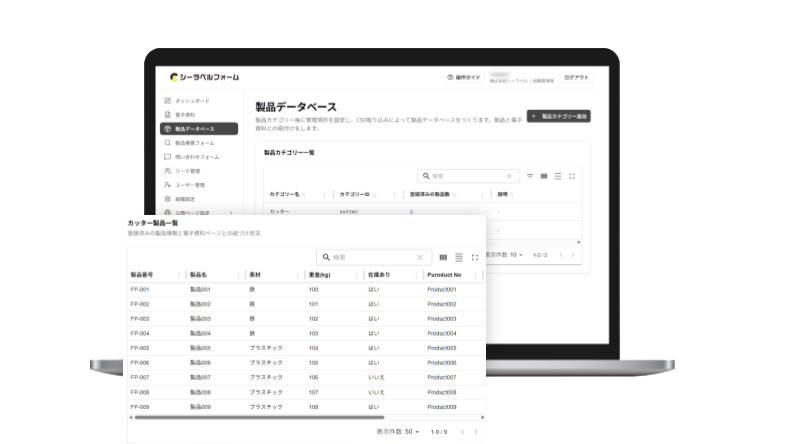The image size is (790, 444).
Task: Go to previous page in カッター製品一覧
Action: tap(463, 432)
